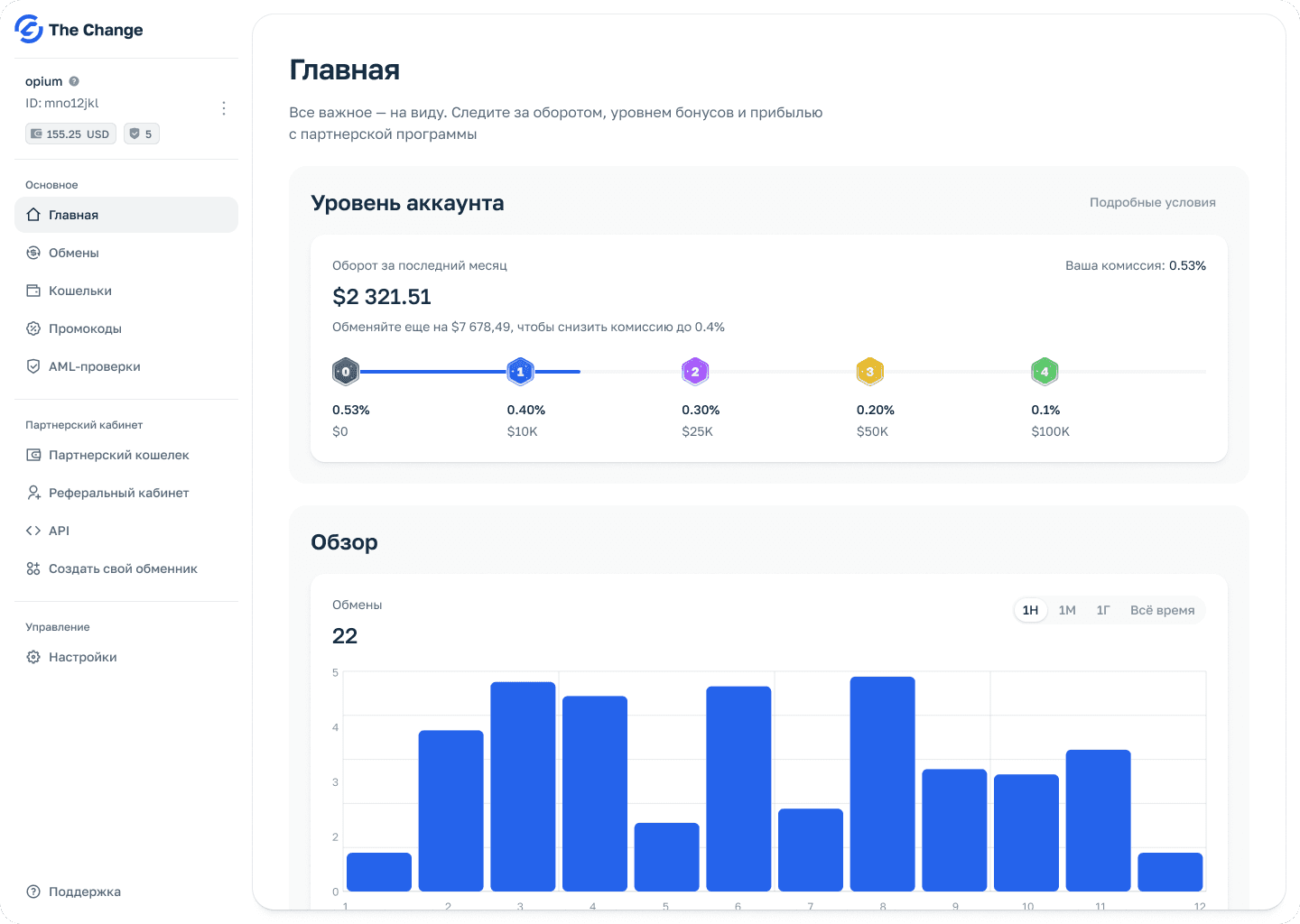Viewport: 1300px width, 924px height.
Task: Click the blue level 1 badge
Action: click(520, 372)
